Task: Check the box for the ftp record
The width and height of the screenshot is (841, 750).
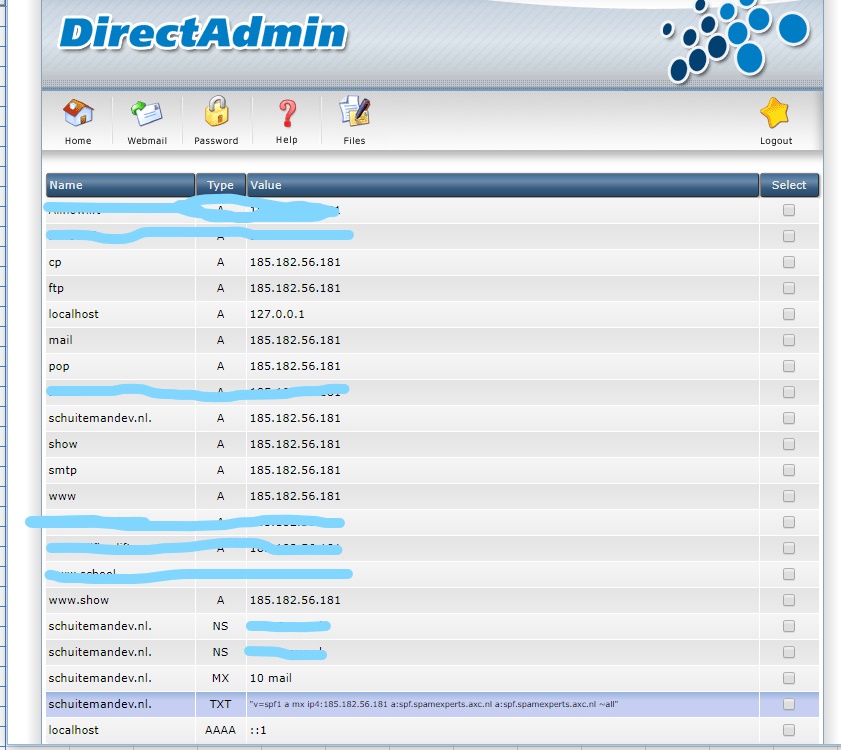Action: pyautogui.click(x=788, y=288)
